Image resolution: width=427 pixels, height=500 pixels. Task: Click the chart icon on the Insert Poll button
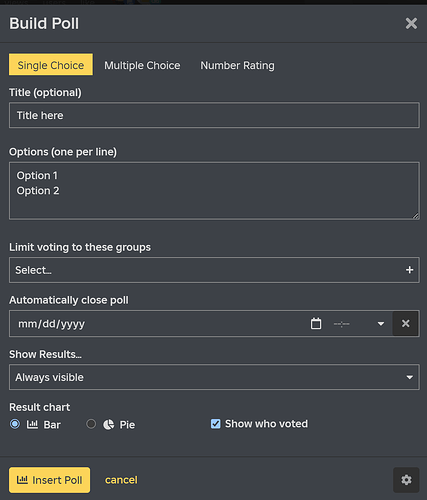click(x=22, y=480)
